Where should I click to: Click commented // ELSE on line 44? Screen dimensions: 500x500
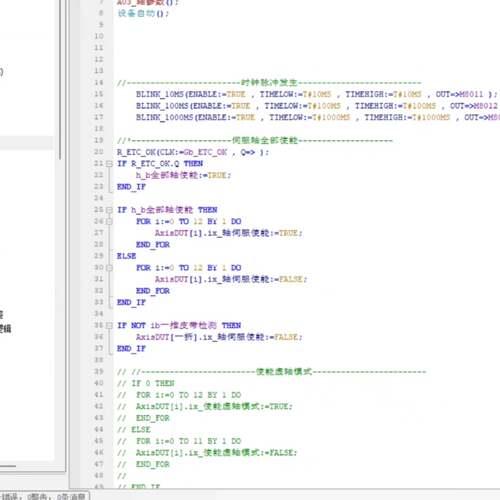pyautogui.click(x=134, y=429)
